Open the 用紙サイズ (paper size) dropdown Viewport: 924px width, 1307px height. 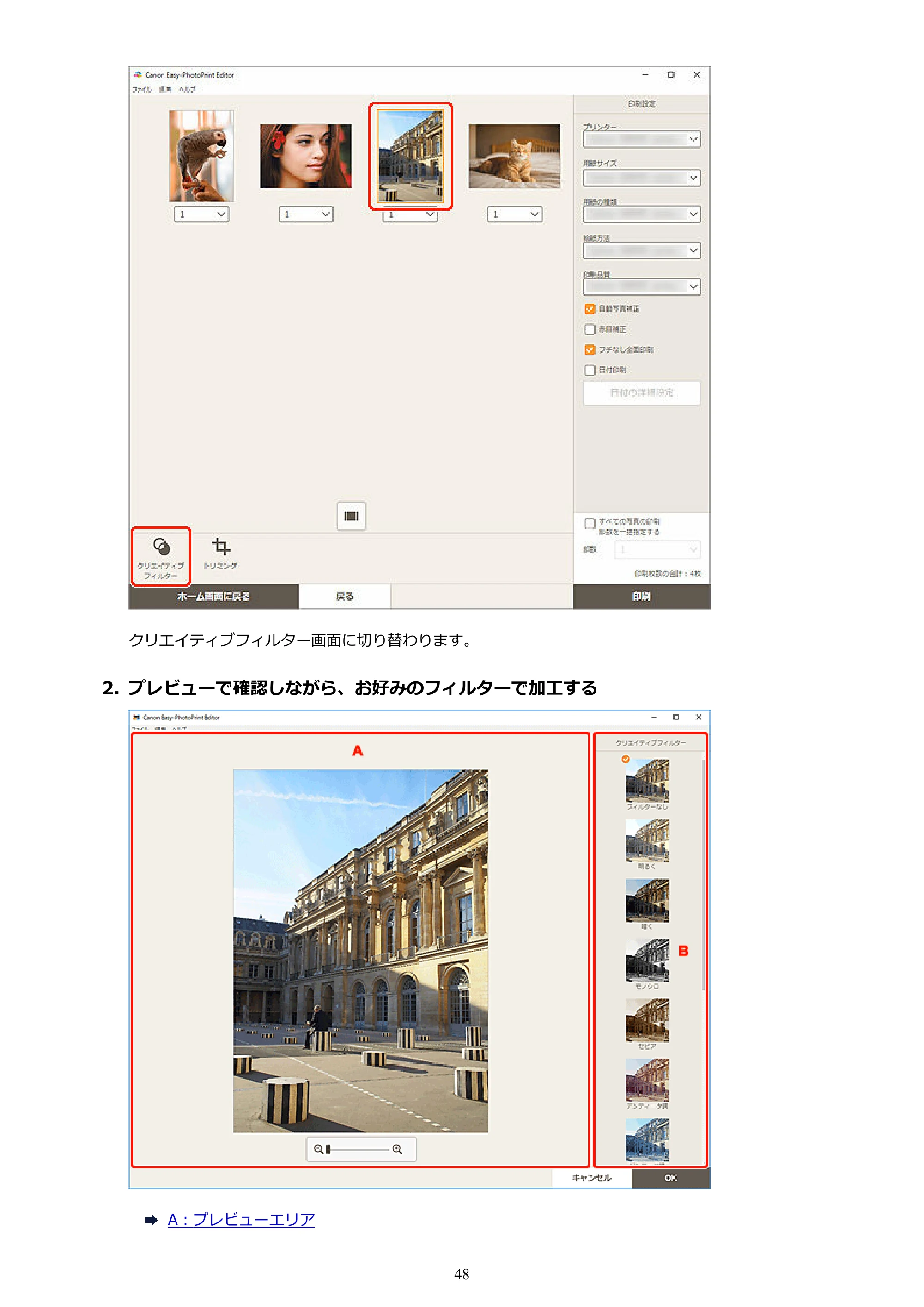642,177
